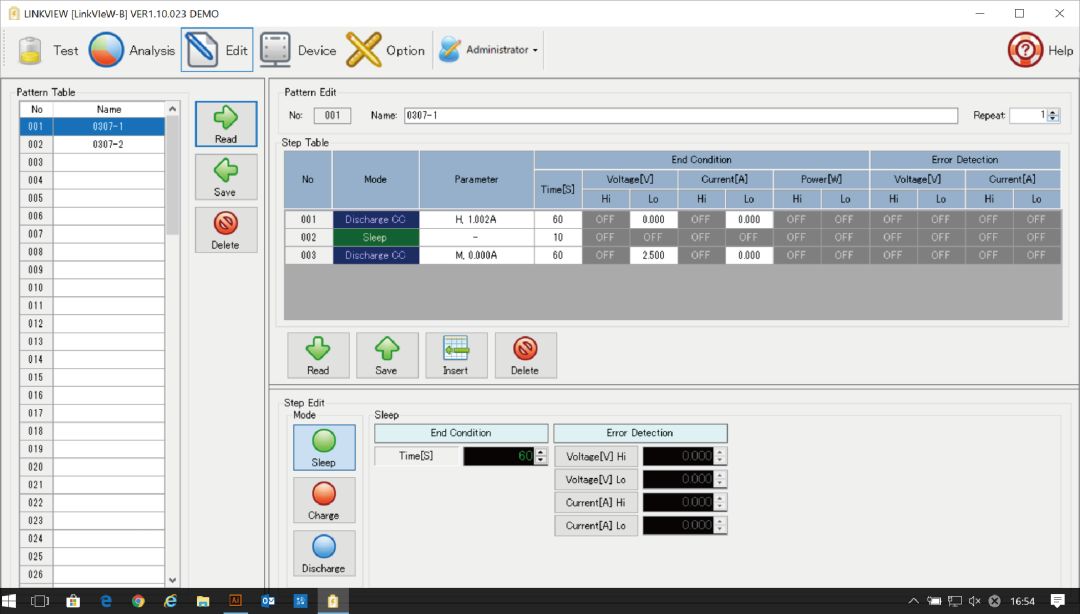Click Time value 10 in step 002
Screen dimensions: 1080x614
pyautogui.click(x=558, y=238)
